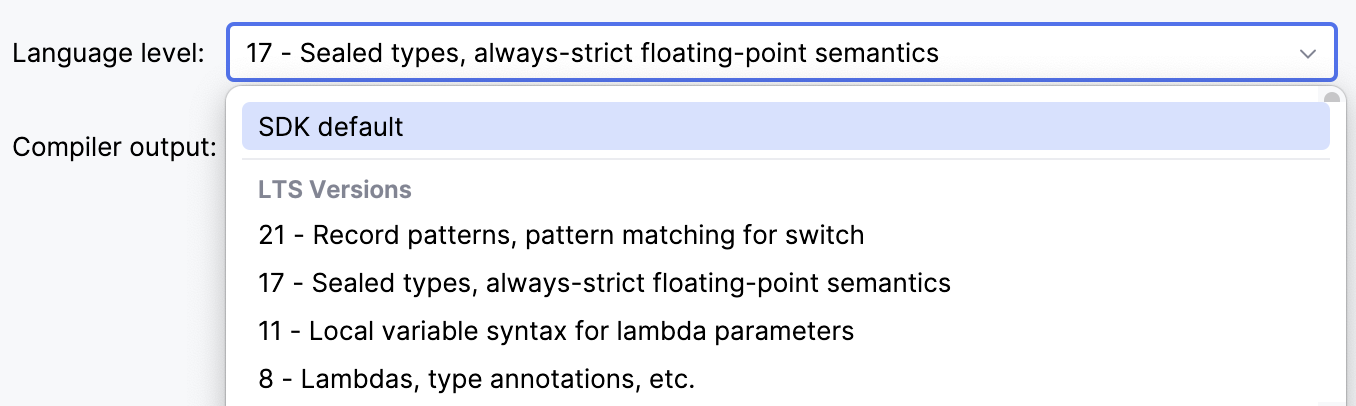Set language level to Java 8
The width and height of the screenshot is (1356, 406).
point(475,379)
